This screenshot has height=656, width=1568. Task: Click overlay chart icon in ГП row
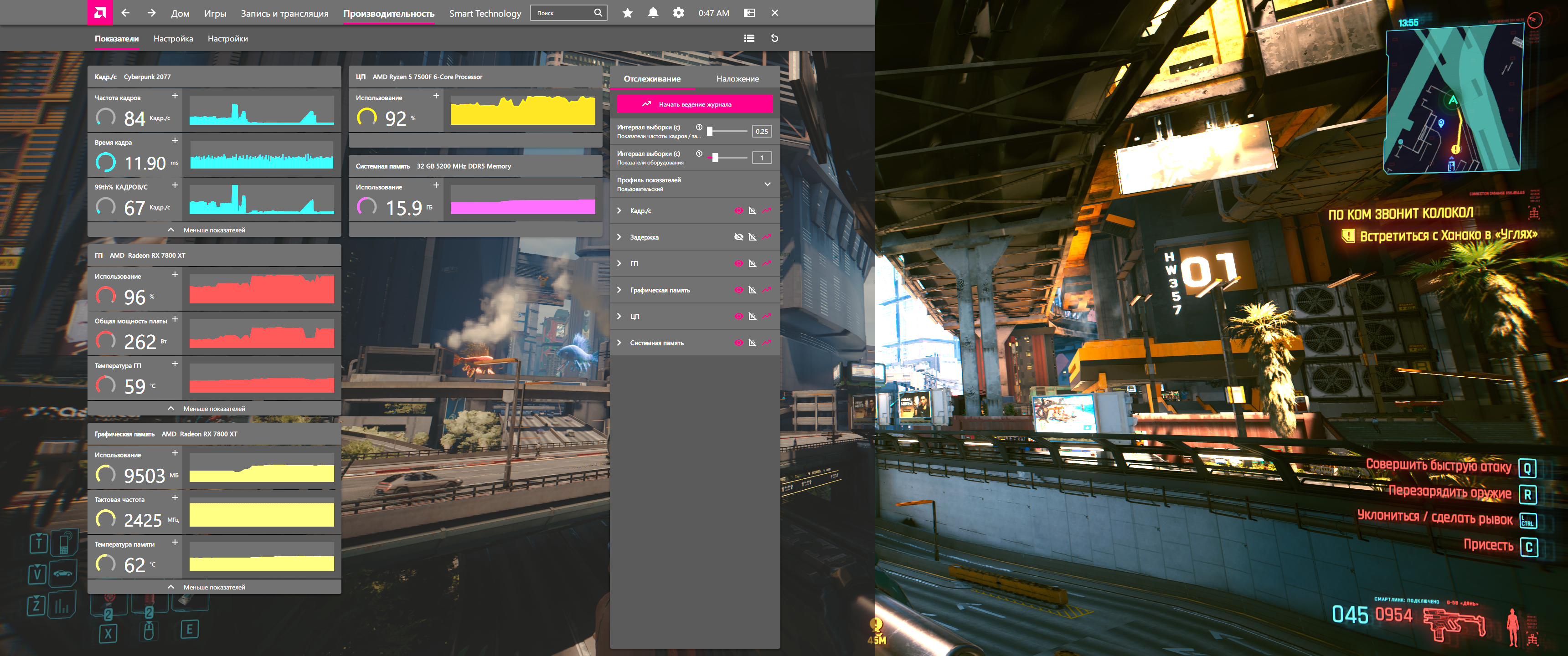(x=753, y=263)
